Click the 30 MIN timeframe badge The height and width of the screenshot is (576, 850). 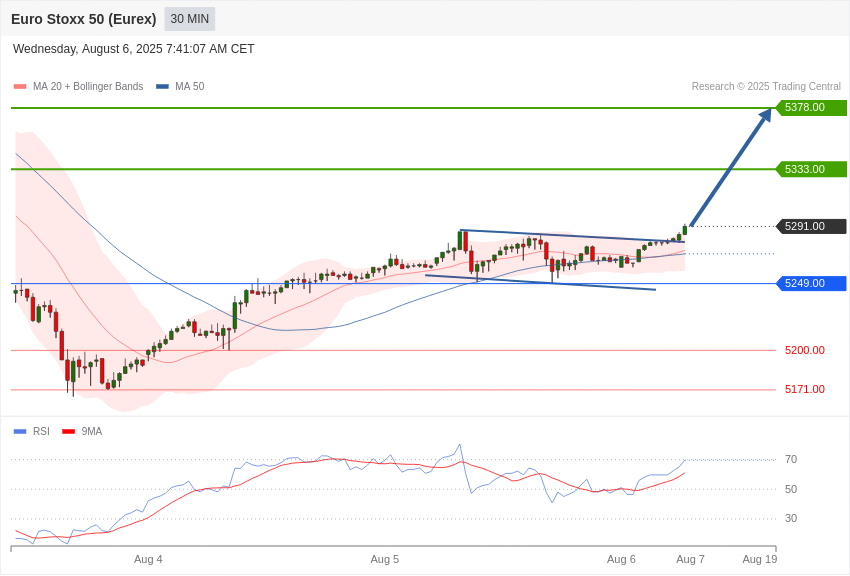[x=189, y=19]
